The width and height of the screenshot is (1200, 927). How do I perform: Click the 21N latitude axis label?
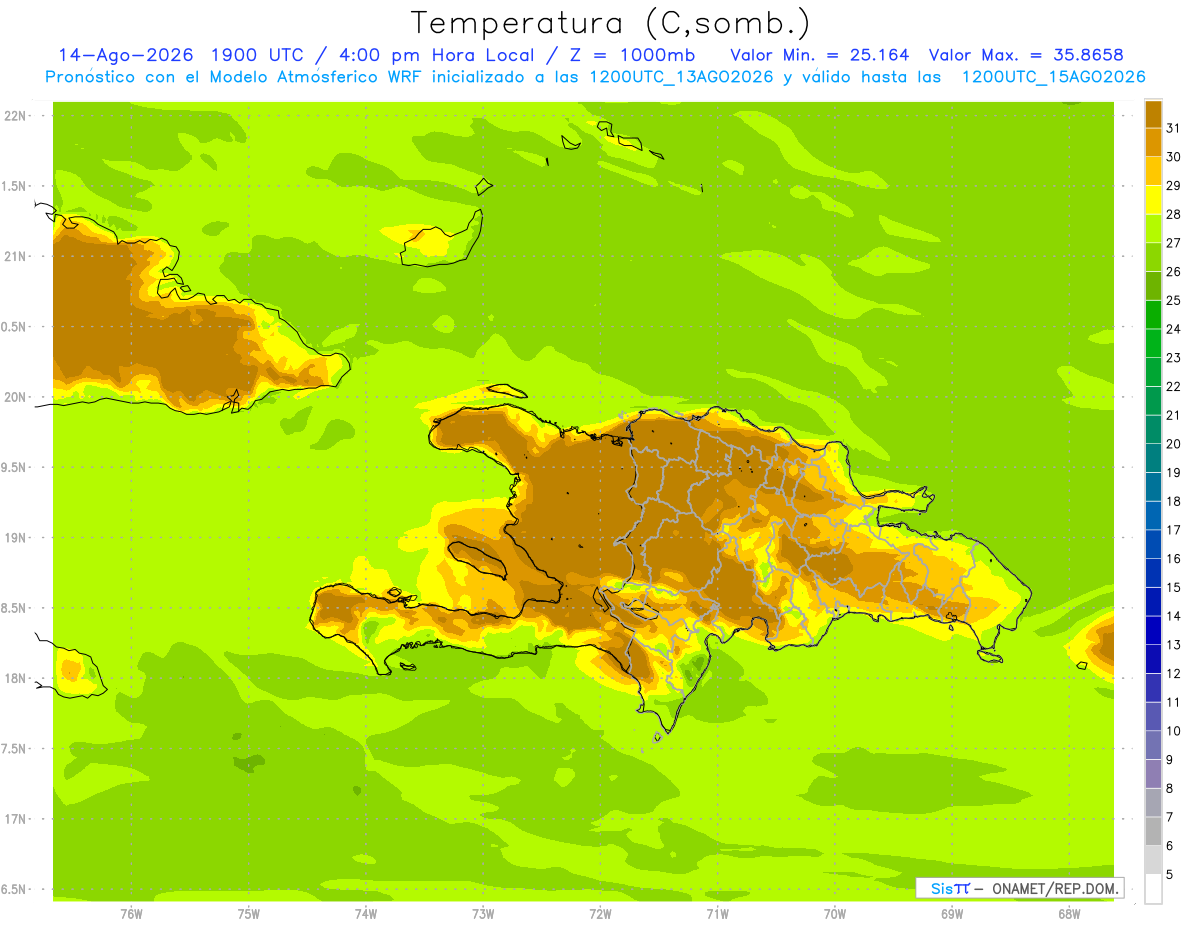tap(15, 256)
